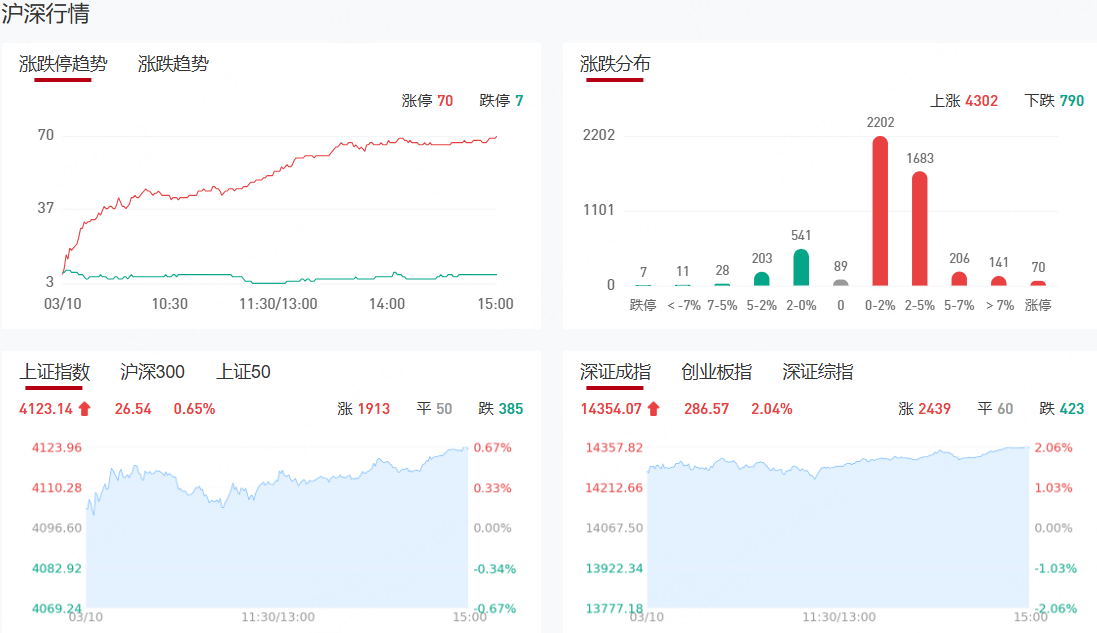
Task: Click the 下跌 790 count label
Action: point(1054,101)
